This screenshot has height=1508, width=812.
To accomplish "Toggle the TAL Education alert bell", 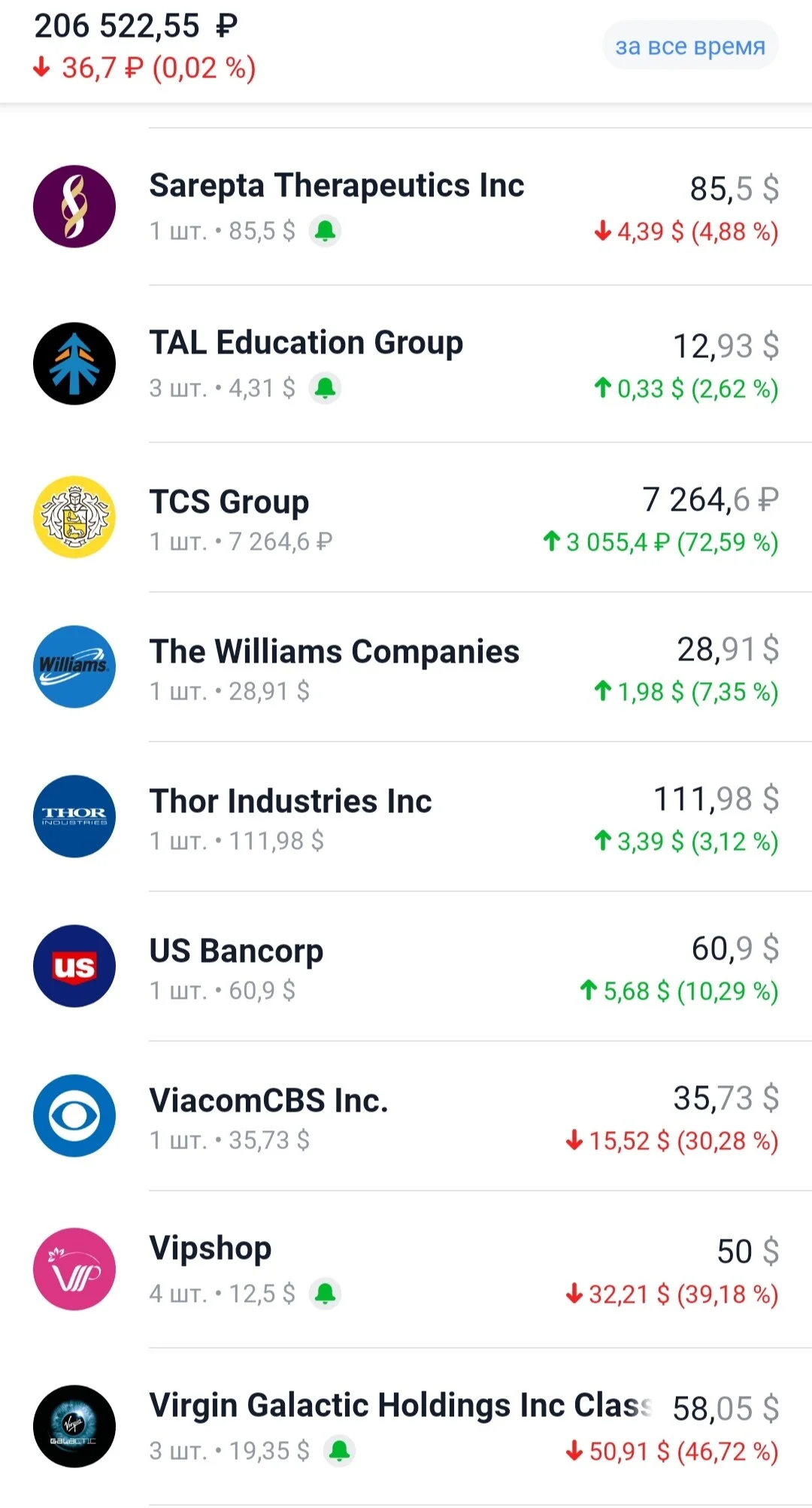I will [x=326, y=388].
